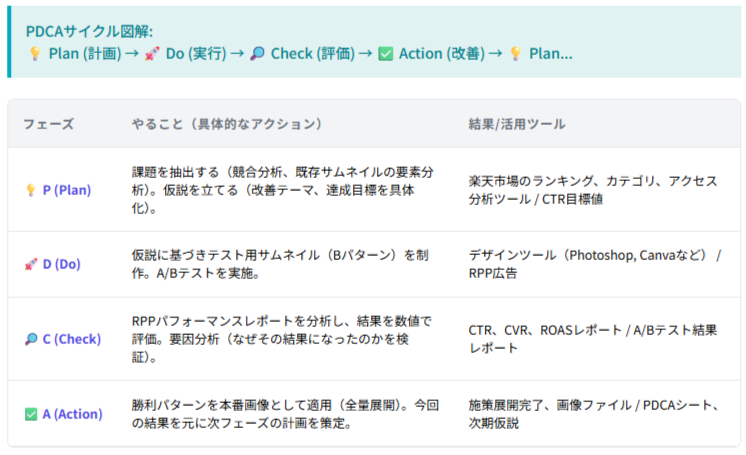This screenshot has width=746, height=455.
Task: Click the lightbulb icon before Plan (計画) in banner
Action: 34,53
